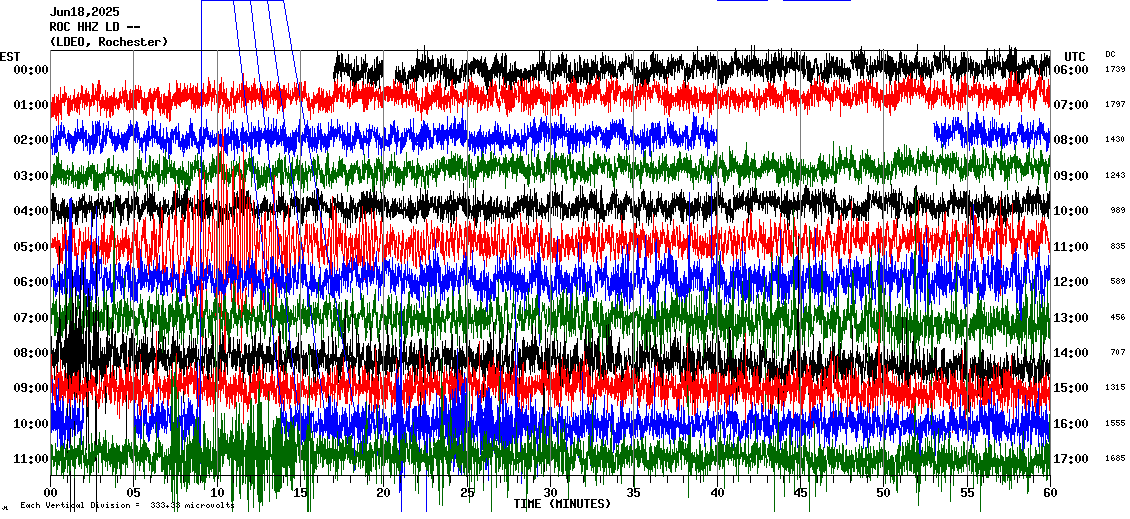The image size is (1130, 519).
Task: Click the (LDEO, Rochester) label
Action: 109,42
